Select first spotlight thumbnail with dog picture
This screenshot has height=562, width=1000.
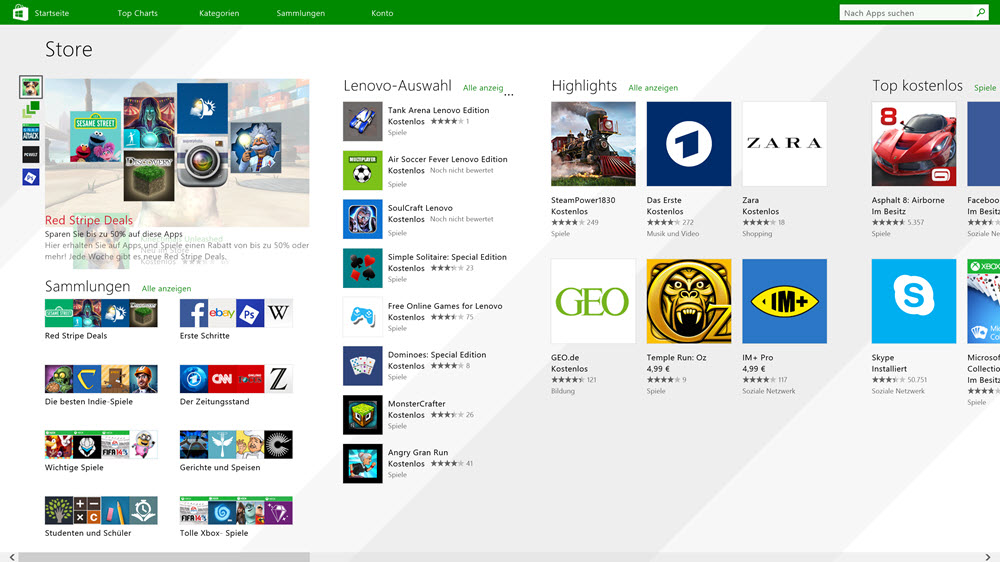coord(31,87)
